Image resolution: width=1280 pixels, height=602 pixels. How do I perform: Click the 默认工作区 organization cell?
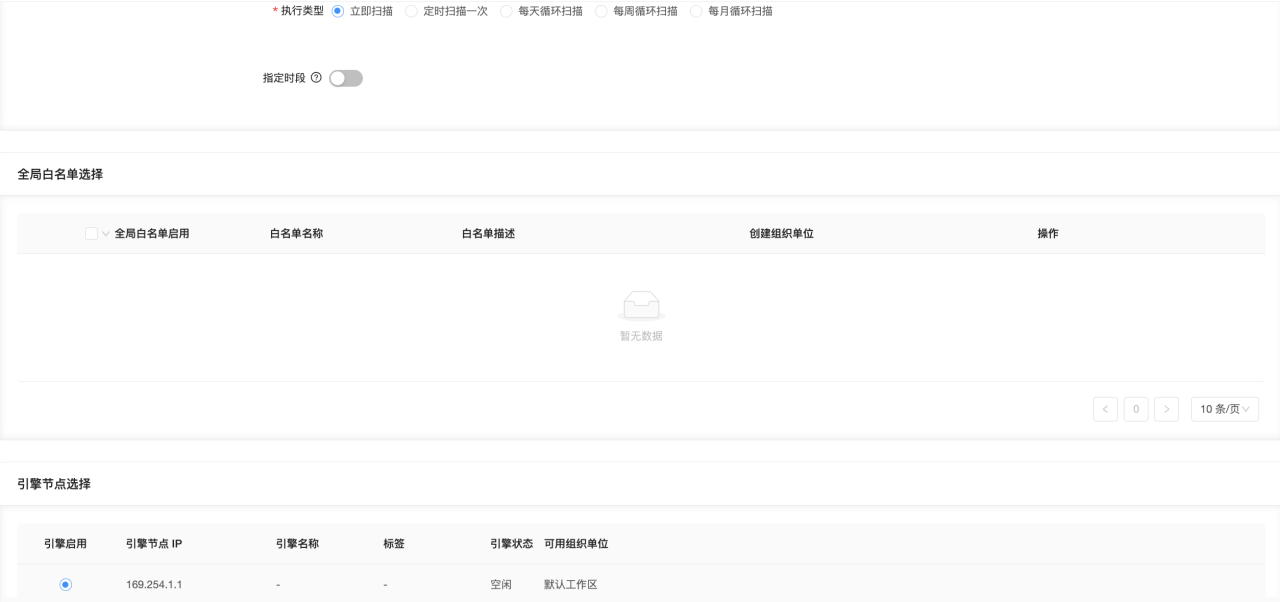(x=571, y=584)
